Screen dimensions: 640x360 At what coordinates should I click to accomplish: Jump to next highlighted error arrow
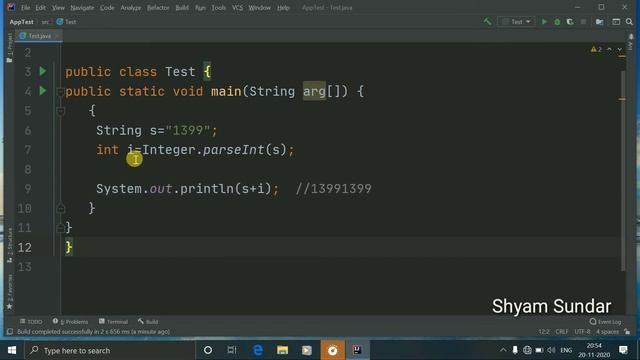coord(620,49)
